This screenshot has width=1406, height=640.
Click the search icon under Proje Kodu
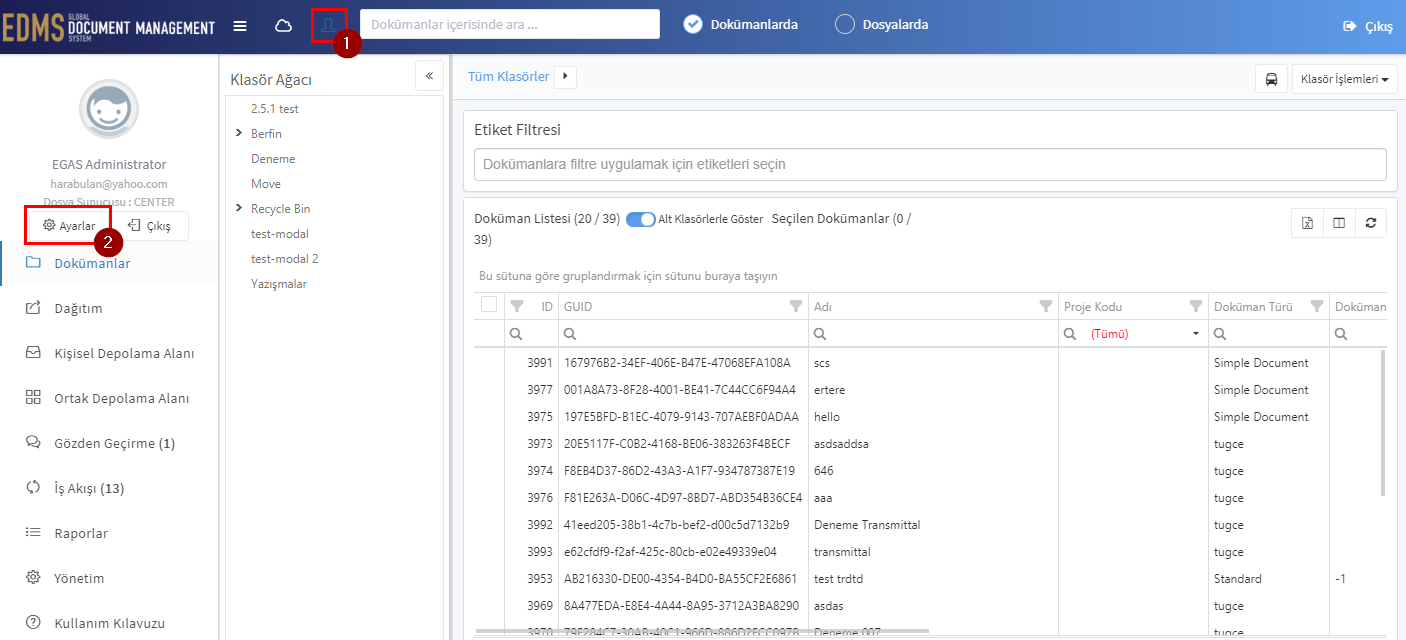coord(1070,333)
